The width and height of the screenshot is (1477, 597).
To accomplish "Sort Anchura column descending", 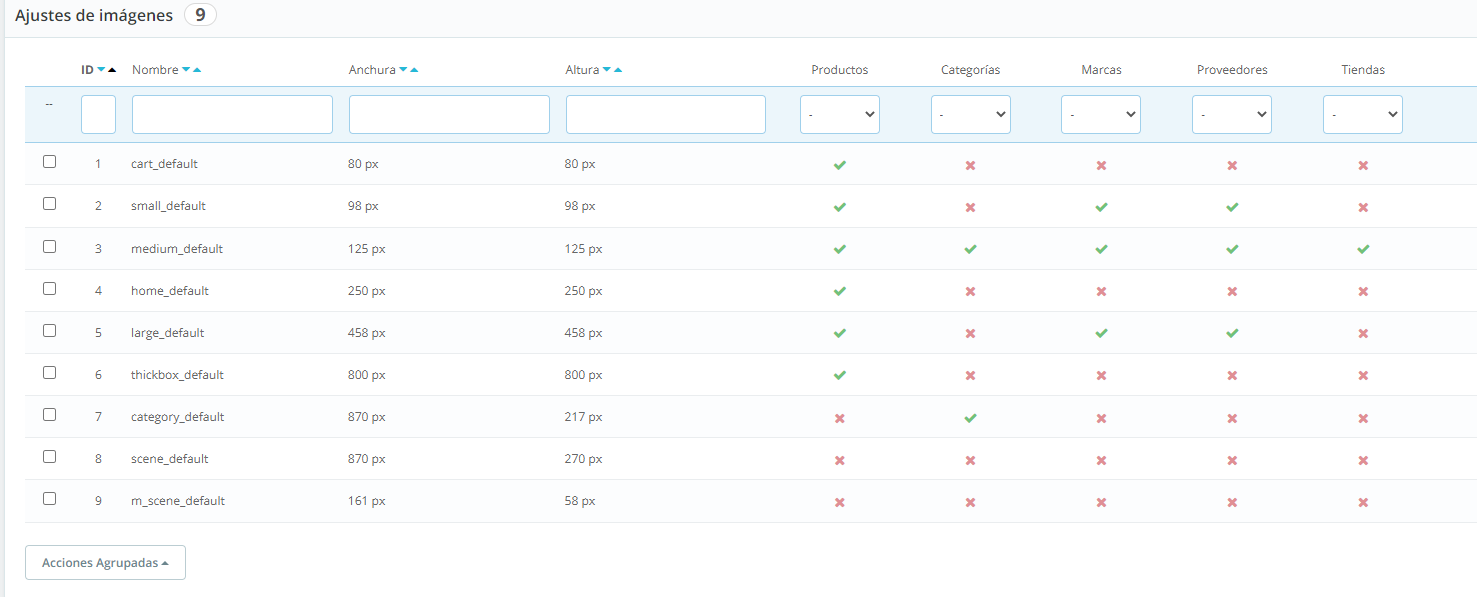I will pyautogui.click(x=403, y=70).
